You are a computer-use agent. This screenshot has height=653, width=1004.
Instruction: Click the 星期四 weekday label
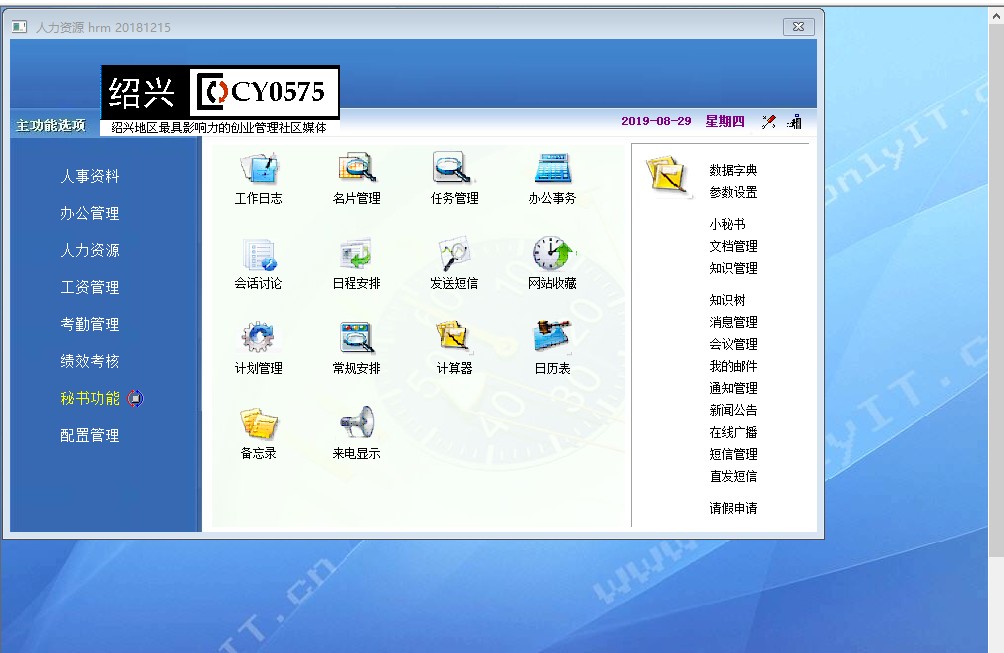tap(725, 121)
